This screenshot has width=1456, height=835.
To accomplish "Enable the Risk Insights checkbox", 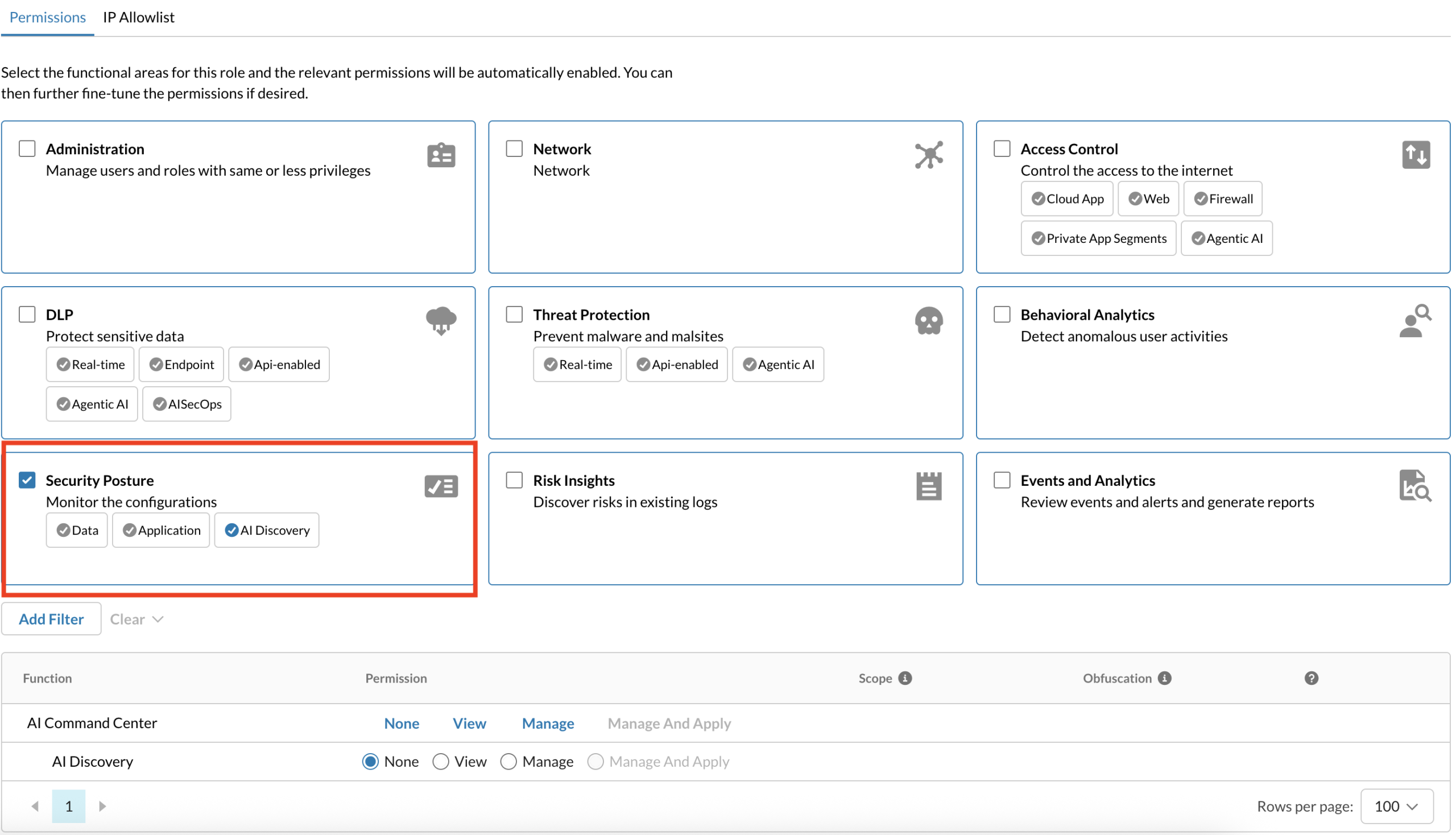I will [514, 480].
